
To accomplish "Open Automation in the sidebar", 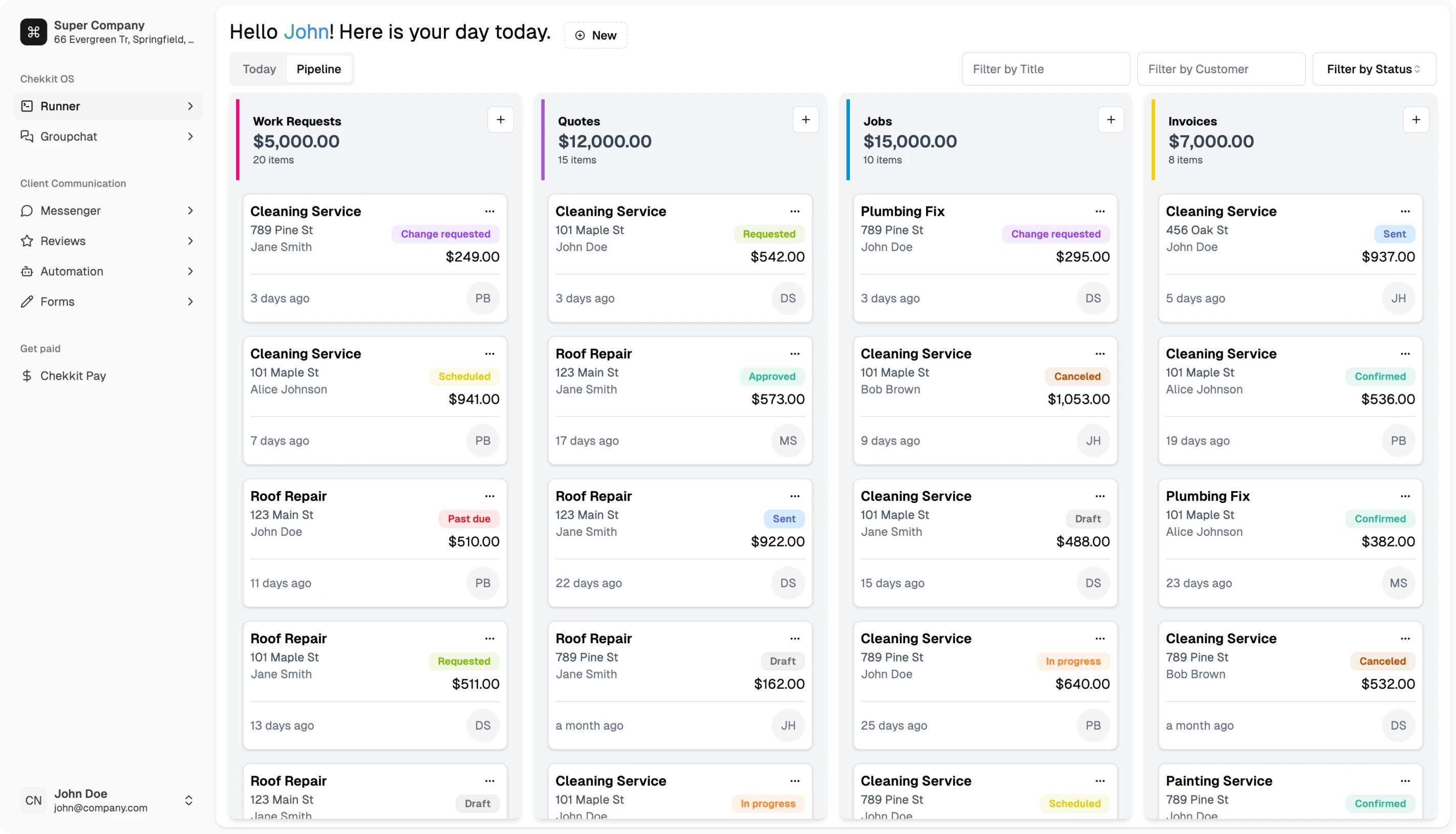I will click(x=108, y=272).
